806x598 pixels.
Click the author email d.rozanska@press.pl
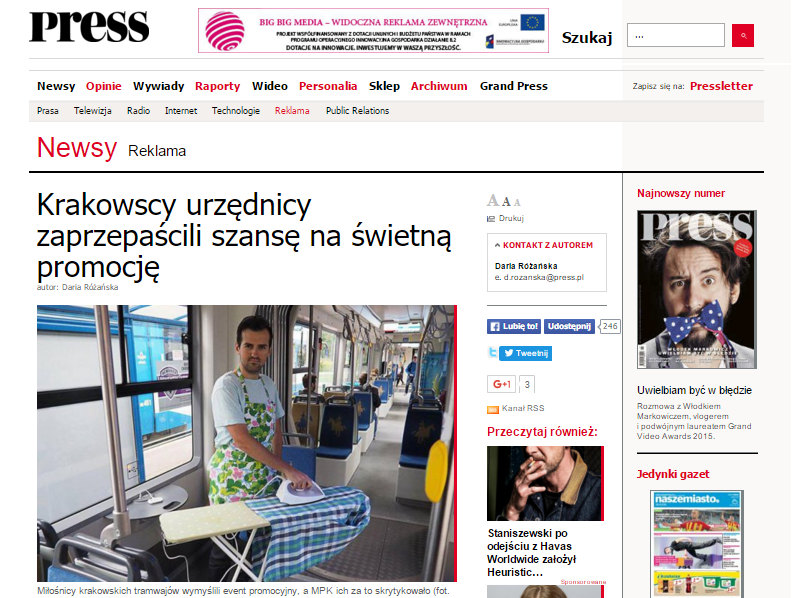(x=543, y=277)
